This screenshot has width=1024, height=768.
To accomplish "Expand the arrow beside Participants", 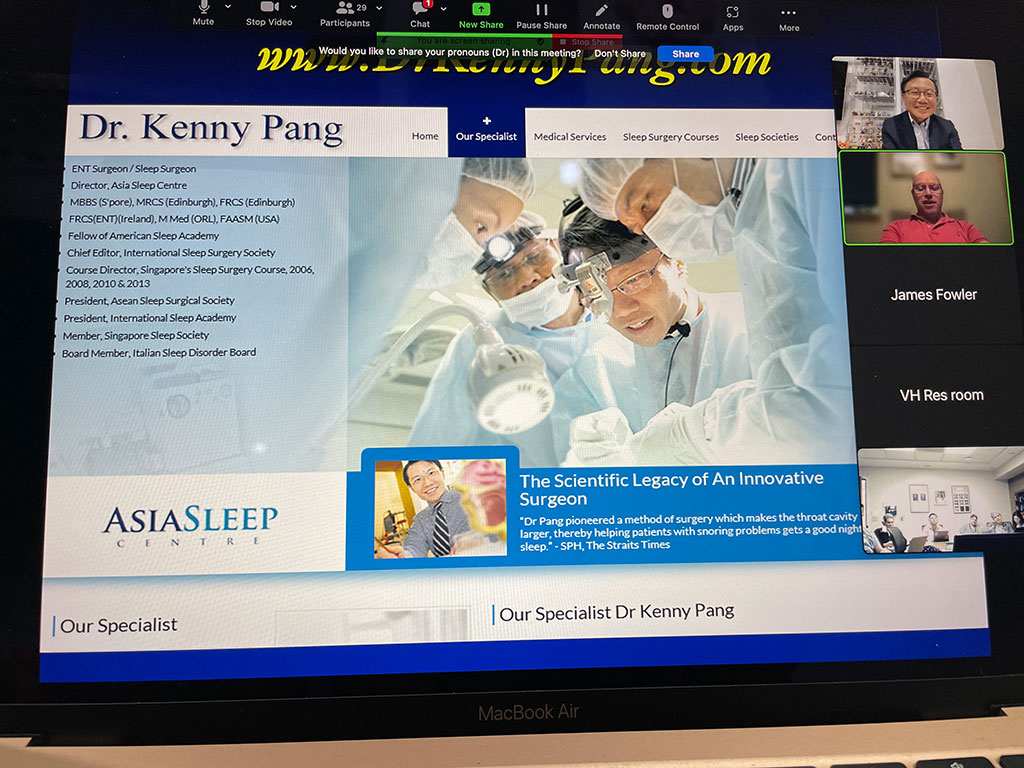I will tap(379, 8).
